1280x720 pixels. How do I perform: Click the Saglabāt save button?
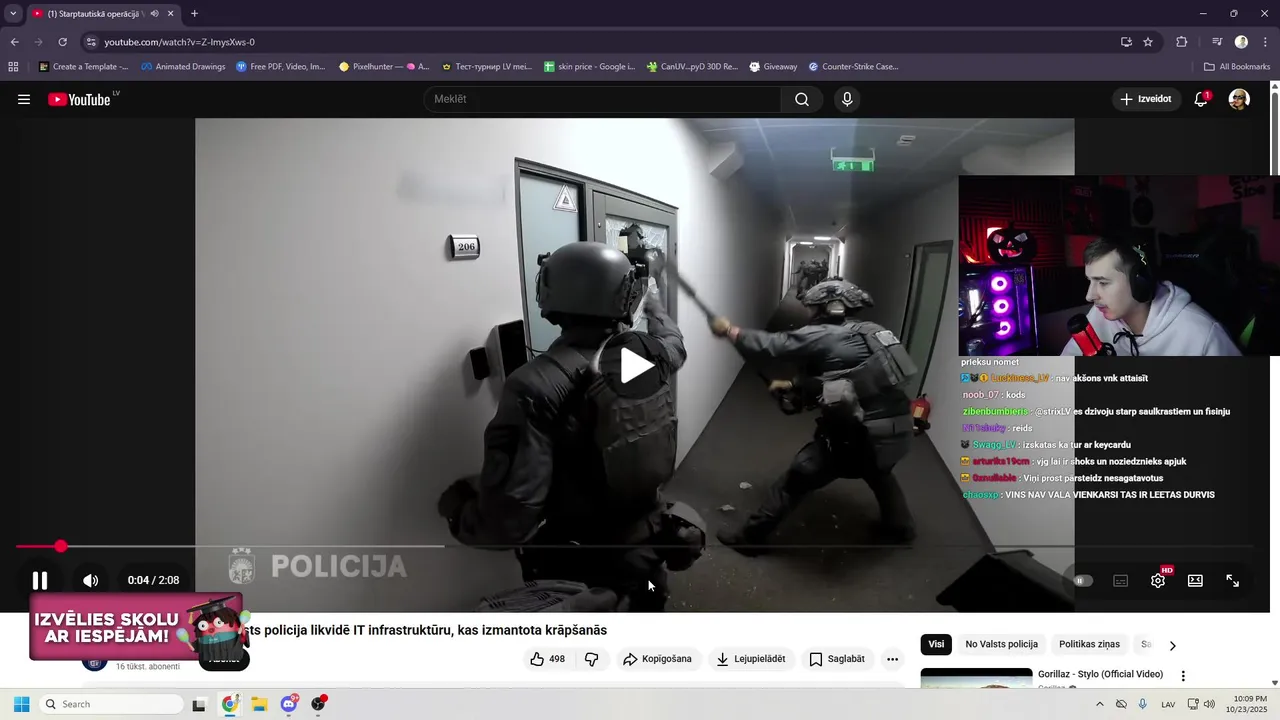pyautogui.click(x=837, y=659)
